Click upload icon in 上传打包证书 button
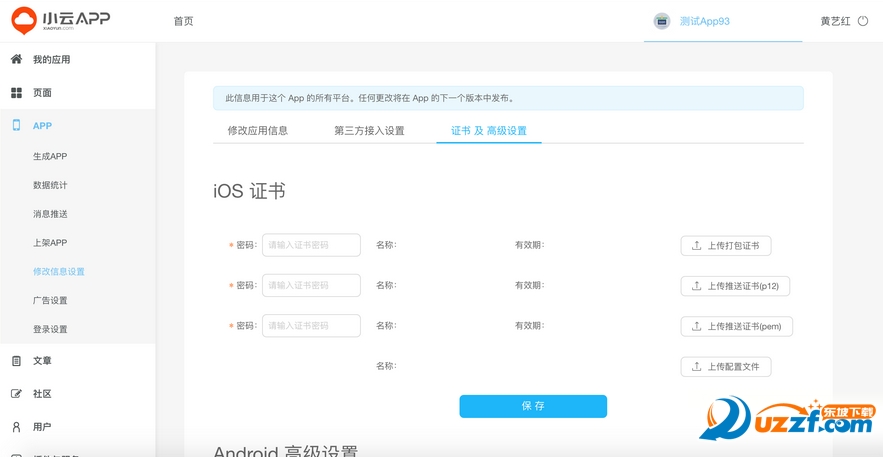The height and width of the screenshot is (457, 883). click(697, 245)
